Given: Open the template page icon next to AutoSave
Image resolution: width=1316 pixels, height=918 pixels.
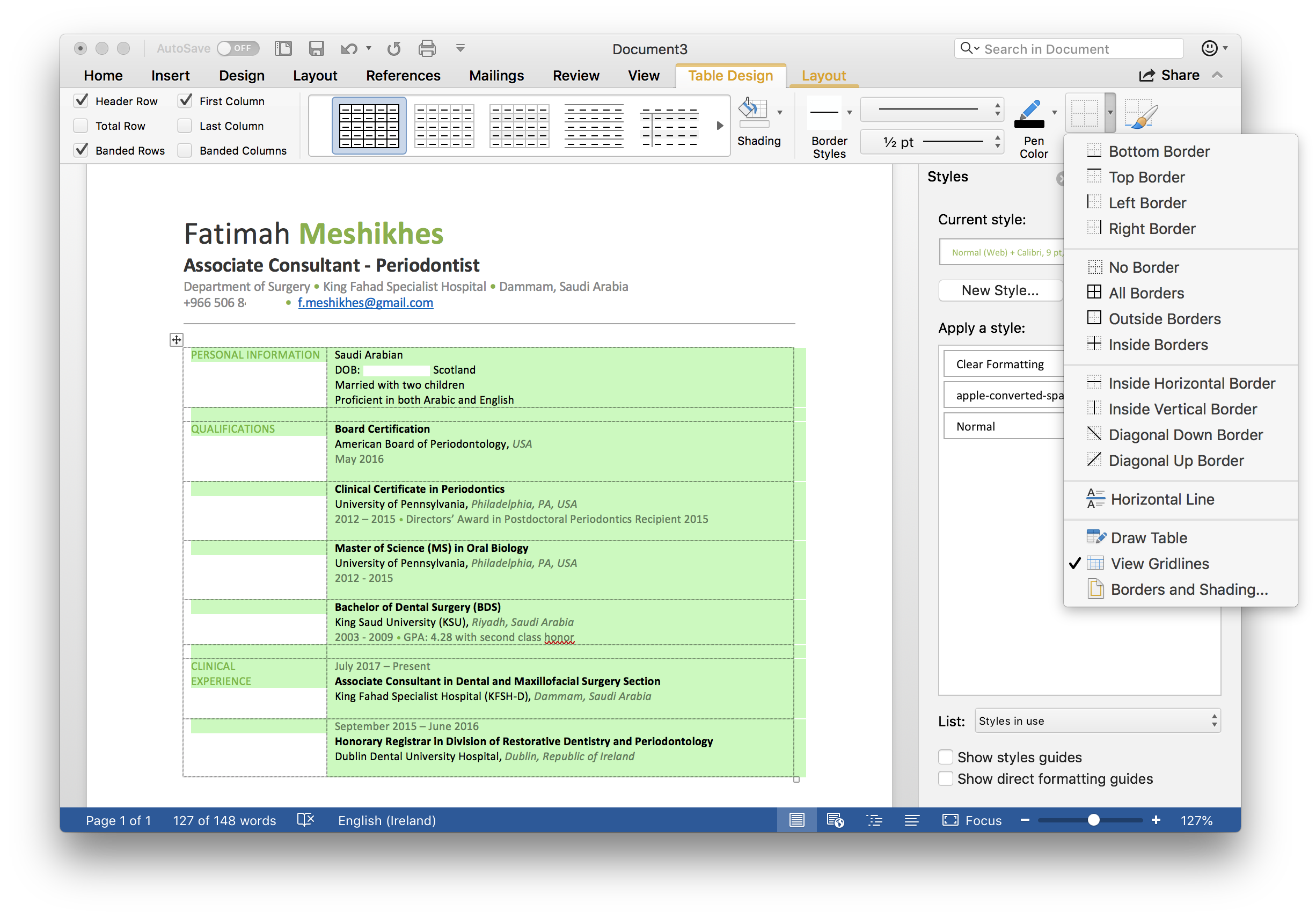Looking at the screenshot, I should tap(283, 49).
